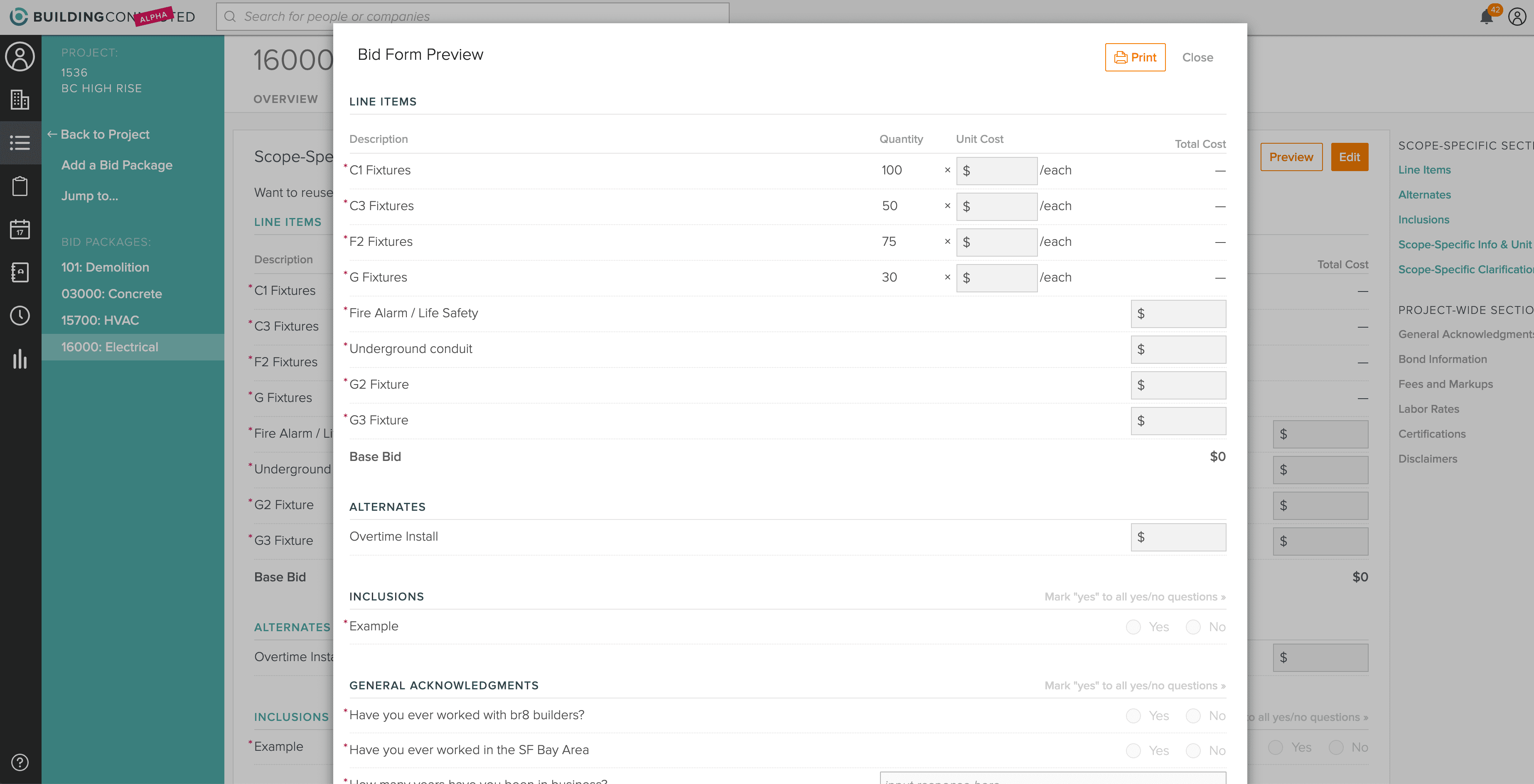Select the clipboard sidebar icon
This screenshot has height=784, width=1534.
(20, 186)
